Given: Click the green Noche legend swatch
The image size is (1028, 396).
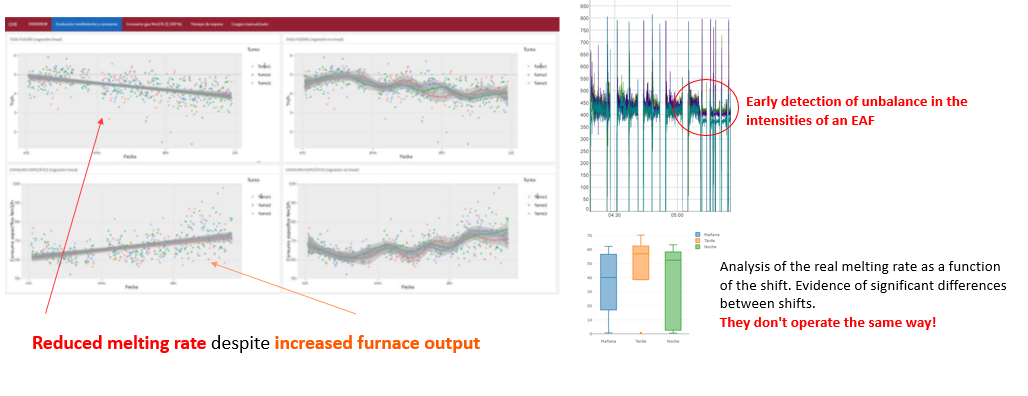Looking at the screenshot, I should pos(697,246).
